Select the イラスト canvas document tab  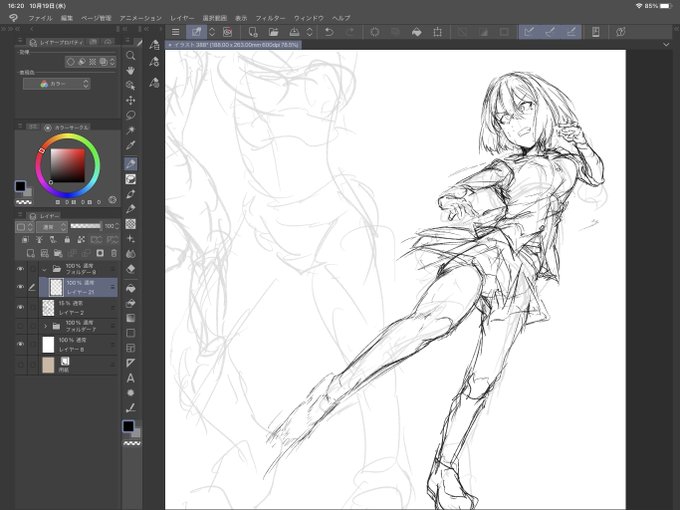point(233,45)
